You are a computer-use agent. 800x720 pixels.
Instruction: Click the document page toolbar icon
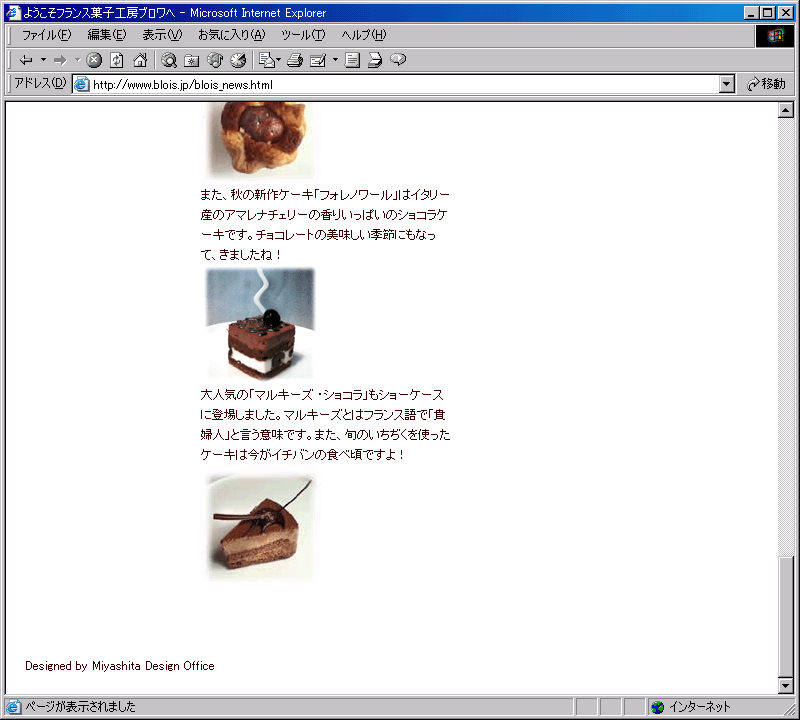(x=352, y=60)
